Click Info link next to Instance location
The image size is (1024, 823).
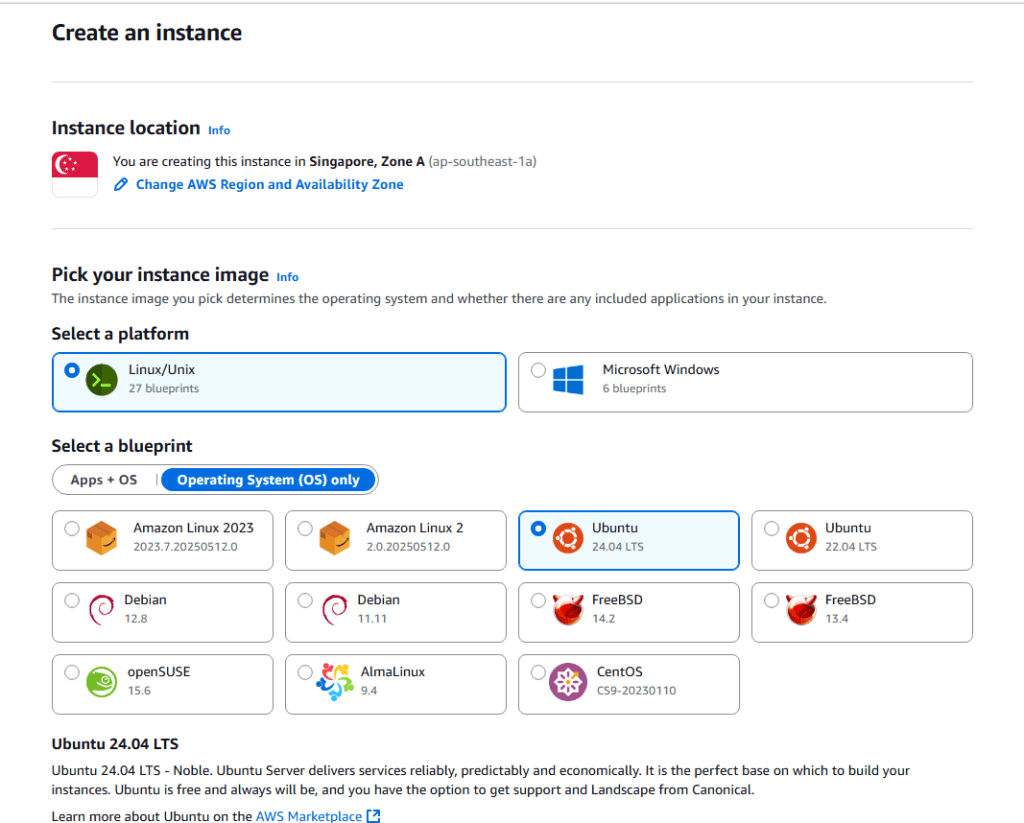click(219, 130)
